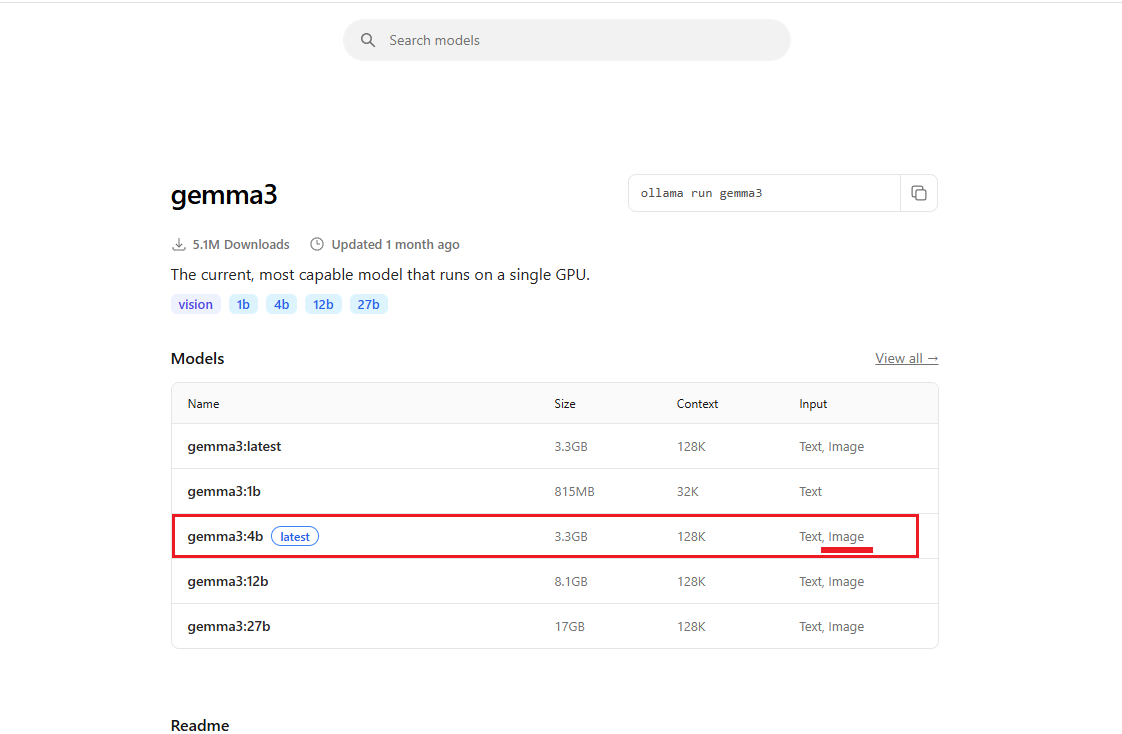Click the 815MB size cell

tap(575, 491)
